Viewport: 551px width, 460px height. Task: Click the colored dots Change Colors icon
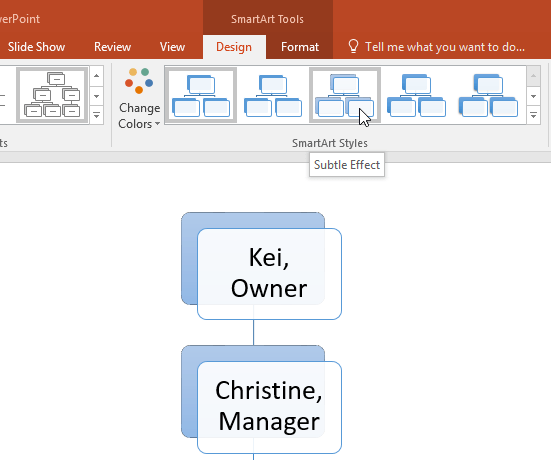139,81
